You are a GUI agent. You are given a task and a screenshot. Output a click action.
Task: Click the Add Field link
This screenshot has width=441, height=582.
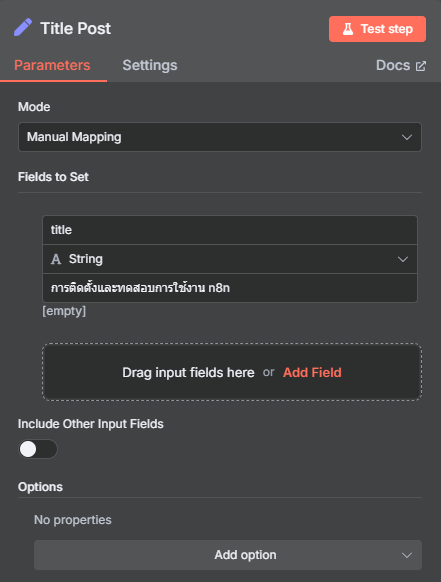point(312,372)
